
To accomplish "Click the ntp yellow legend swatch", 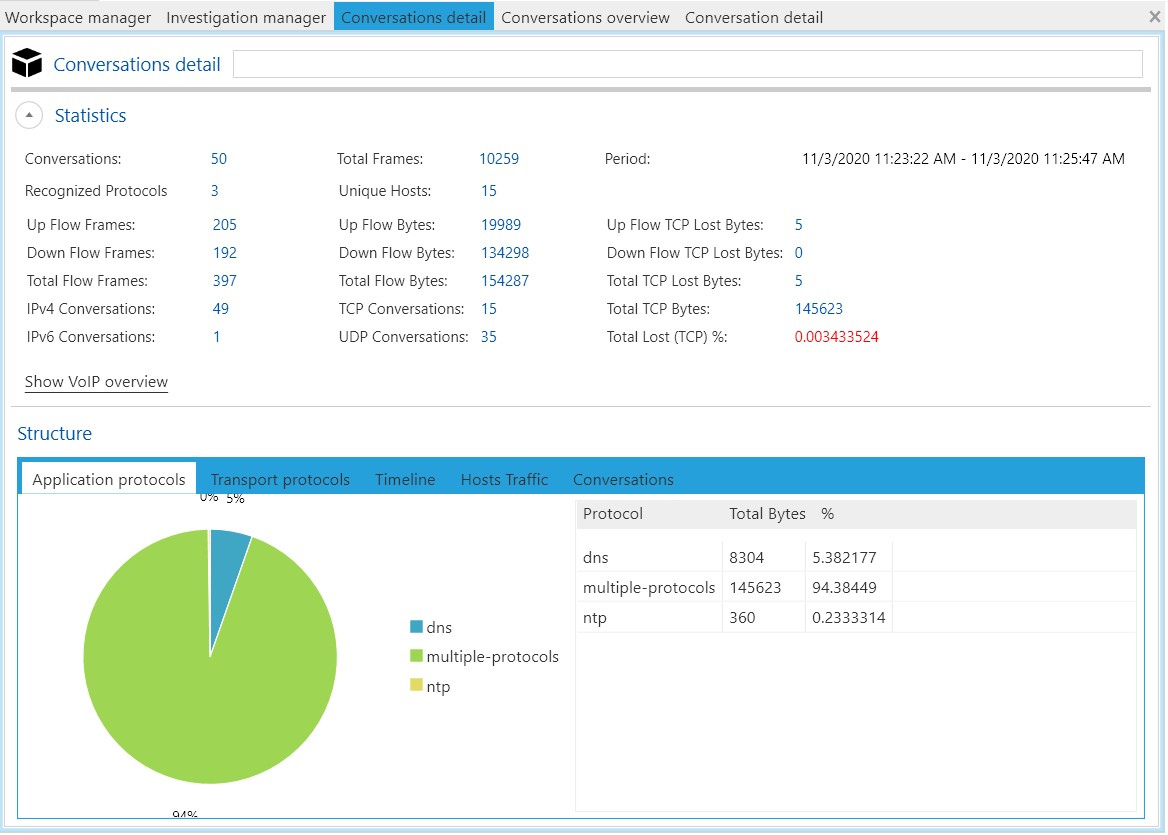I will point(416,686).
